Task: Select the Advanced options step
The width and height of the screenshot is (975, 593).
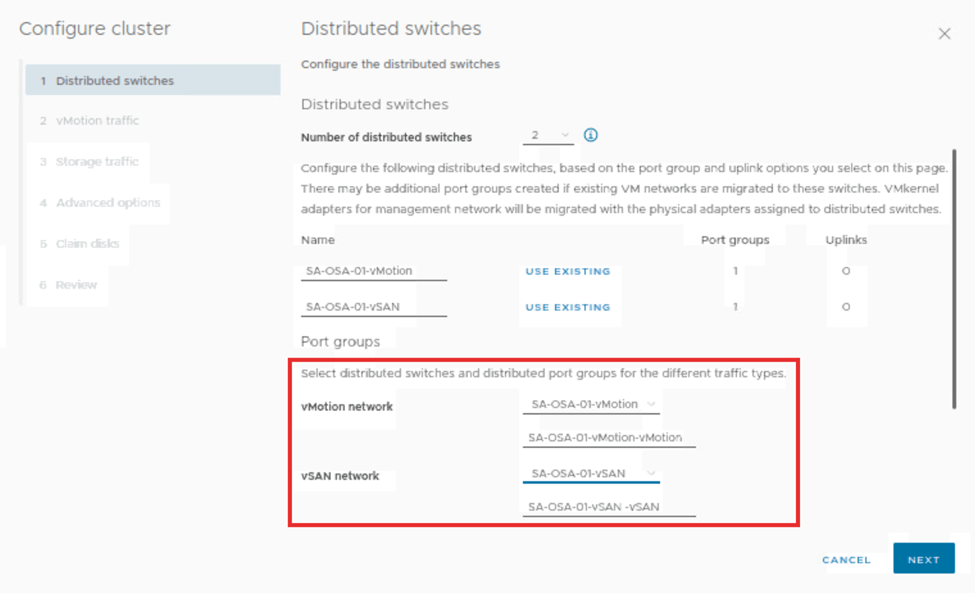Action: pos(107,202)
